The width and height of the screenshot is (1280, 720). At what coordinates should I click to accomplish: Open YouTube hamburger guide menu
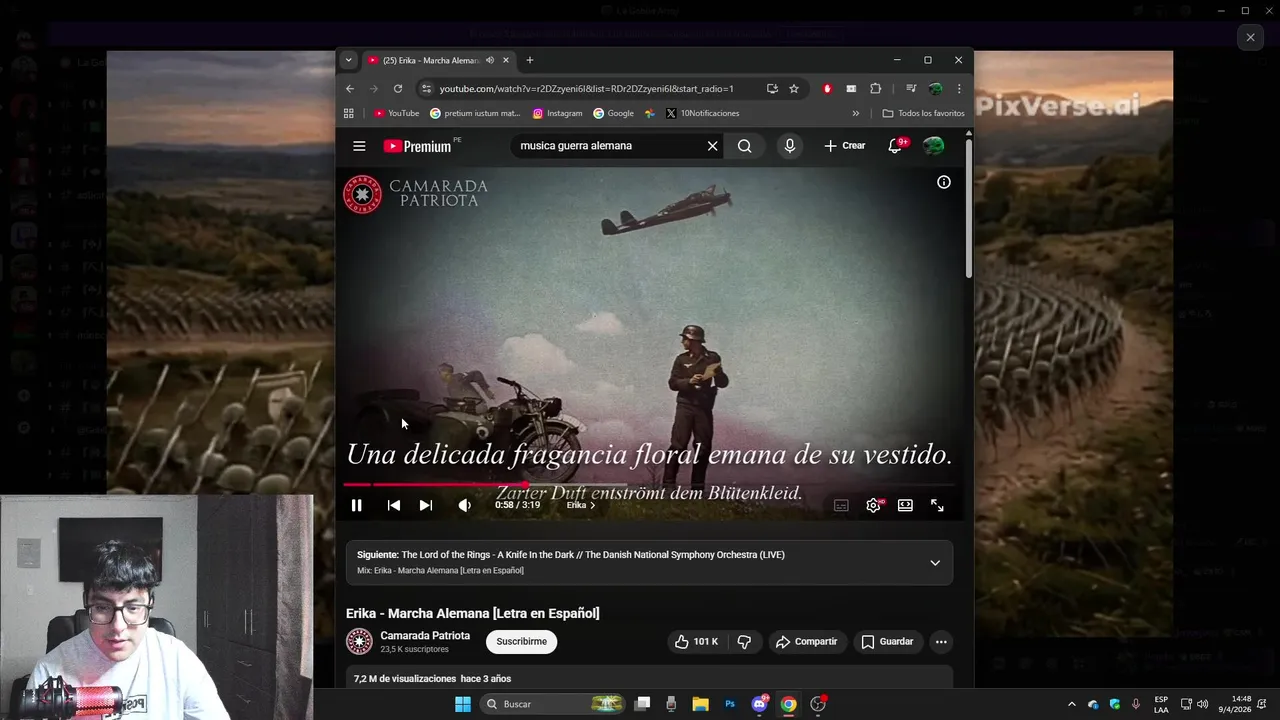[359, 146]
